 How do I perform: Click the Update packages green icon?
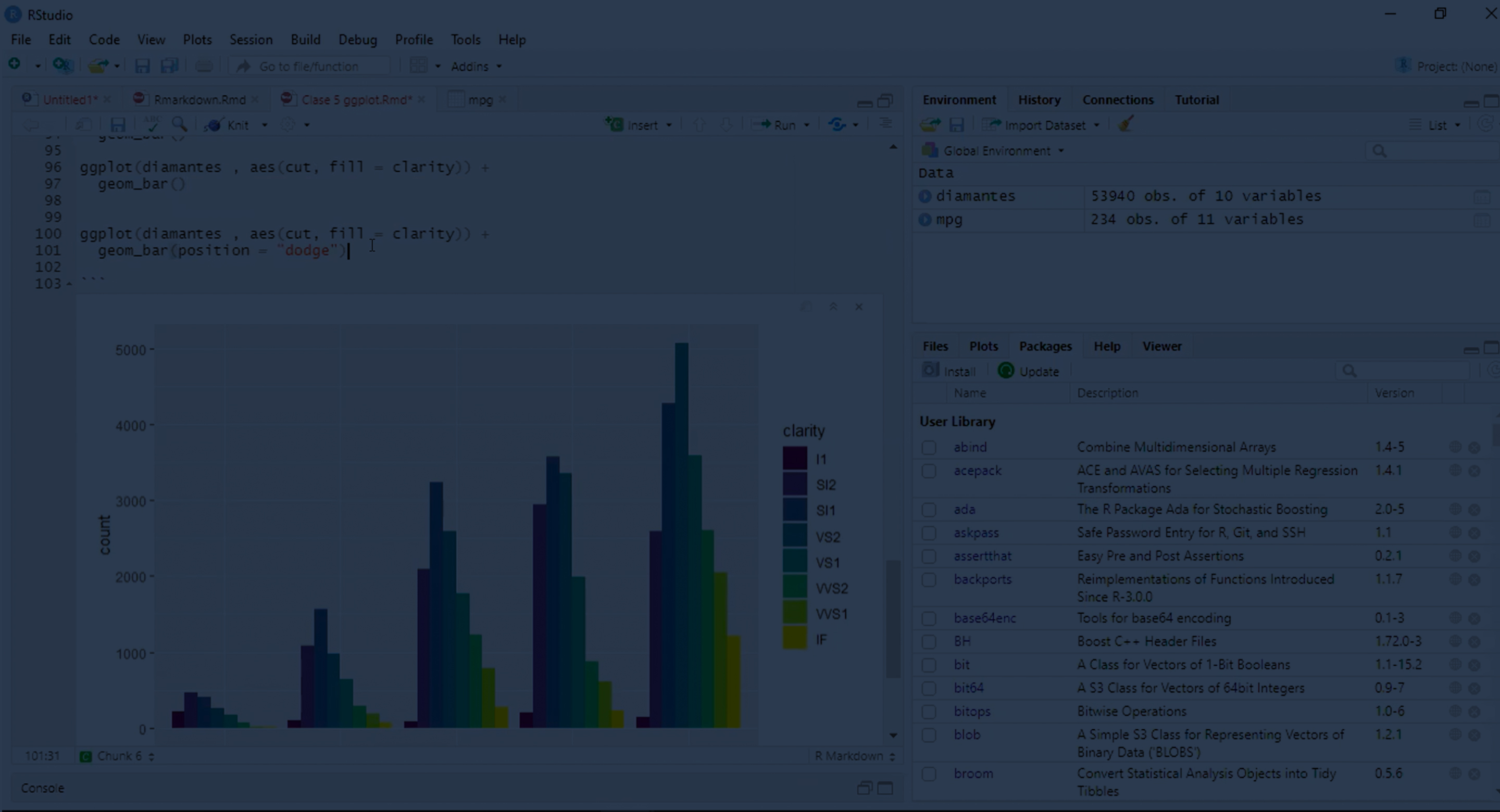coord(1006,371)
